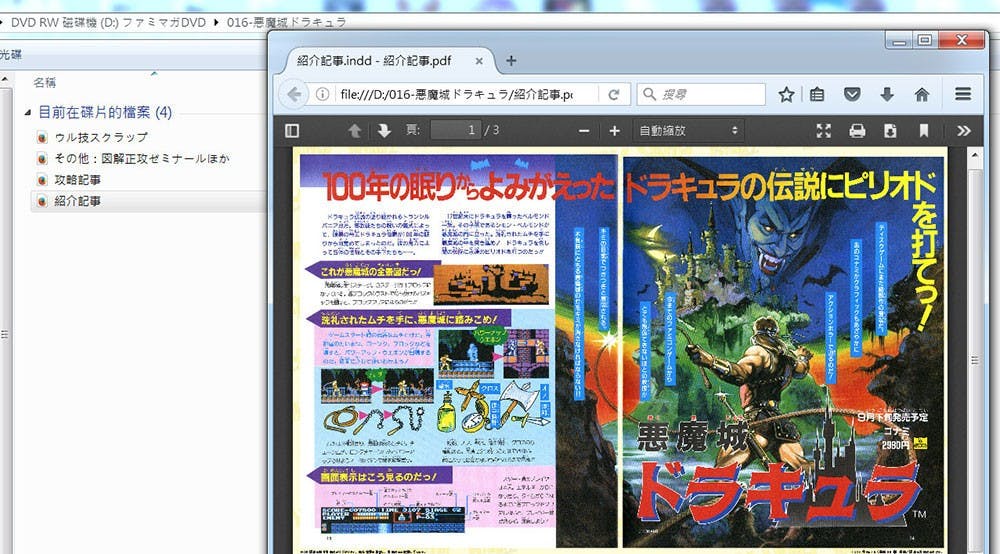Image resolution: width=1000 pixels, height=554 pixels.
Task: Click PDF icon next to その他：図解正攻ゼミナールほか
Action: [42, 159]
